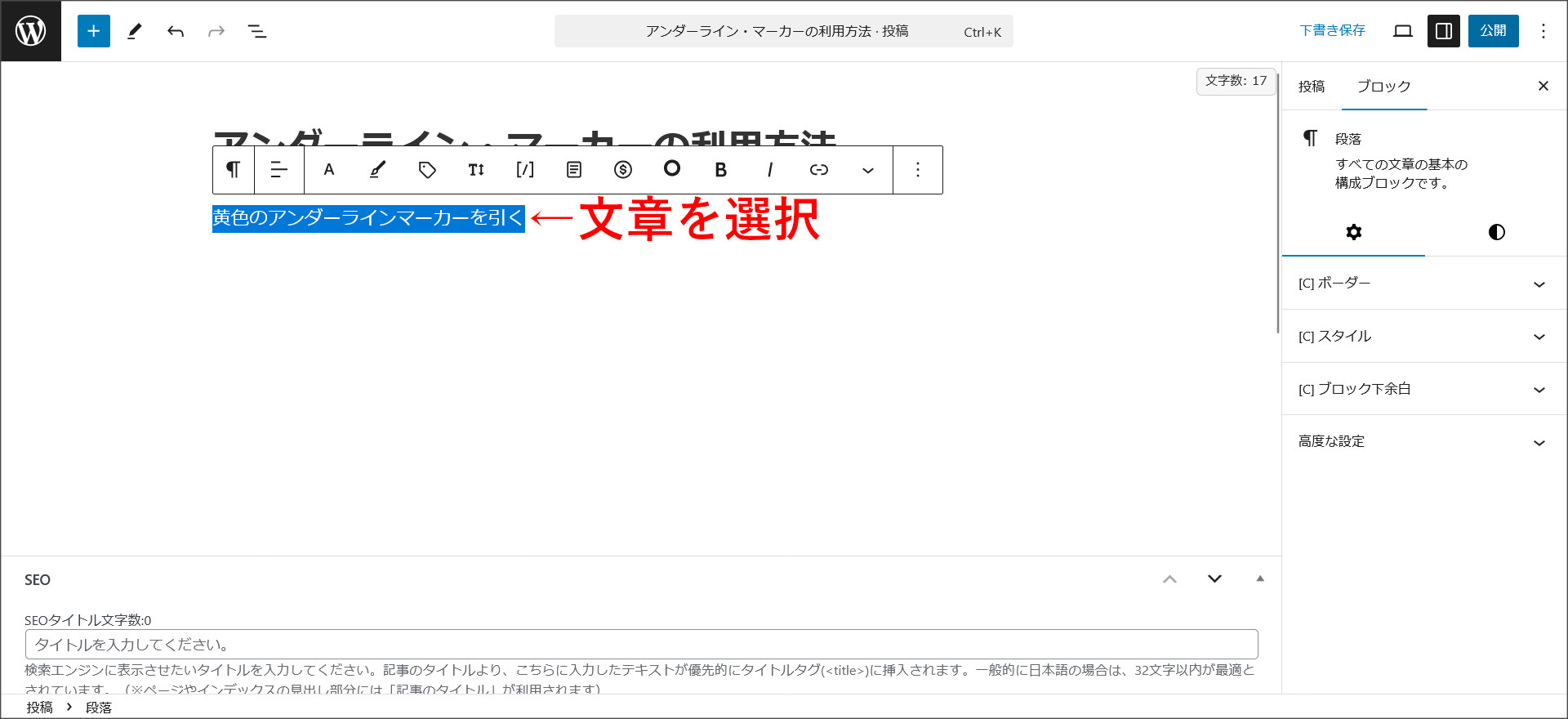1568x719 pixels.
Task: Focus the SEO title input field
Action: click(x=642, y=645)
